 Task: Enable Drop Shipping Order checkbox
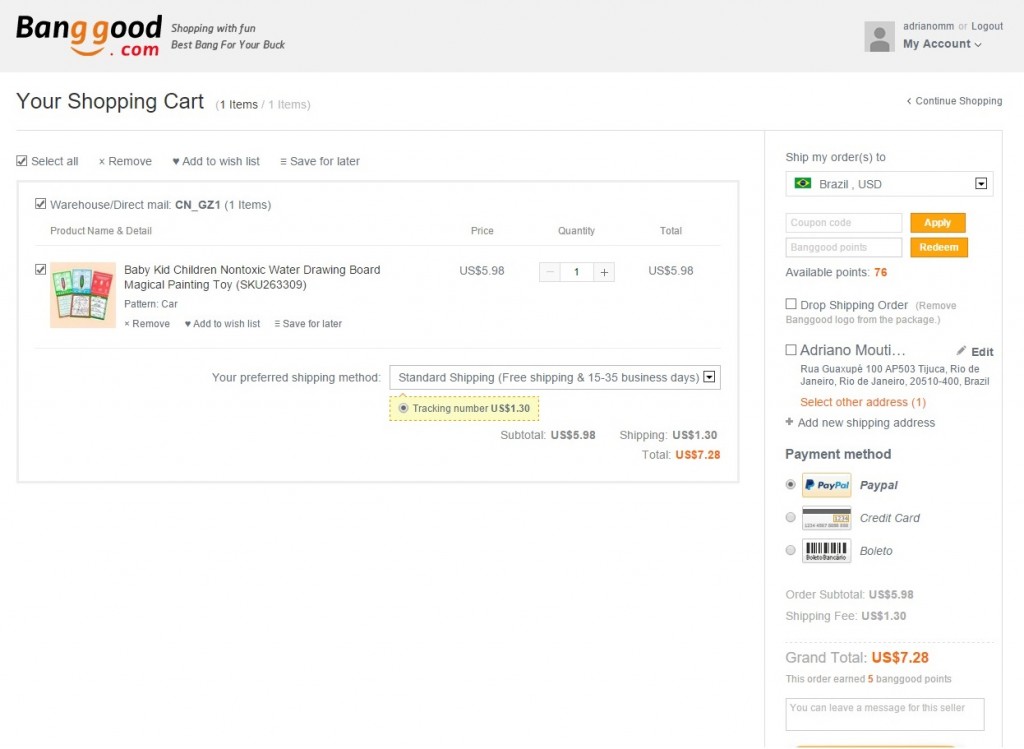pos(791,304)
